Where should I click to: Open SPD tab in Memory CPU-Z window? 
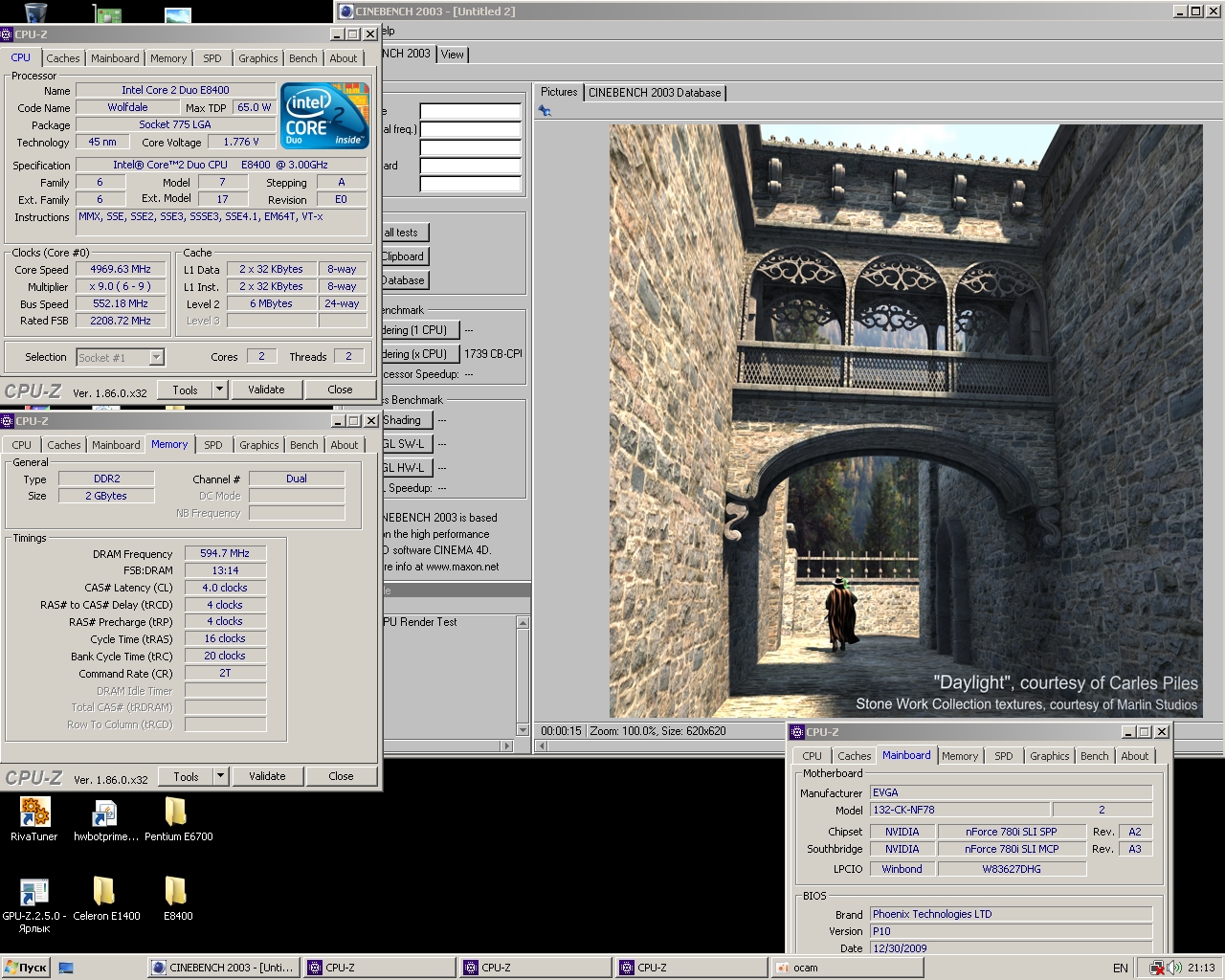(213, 445)
